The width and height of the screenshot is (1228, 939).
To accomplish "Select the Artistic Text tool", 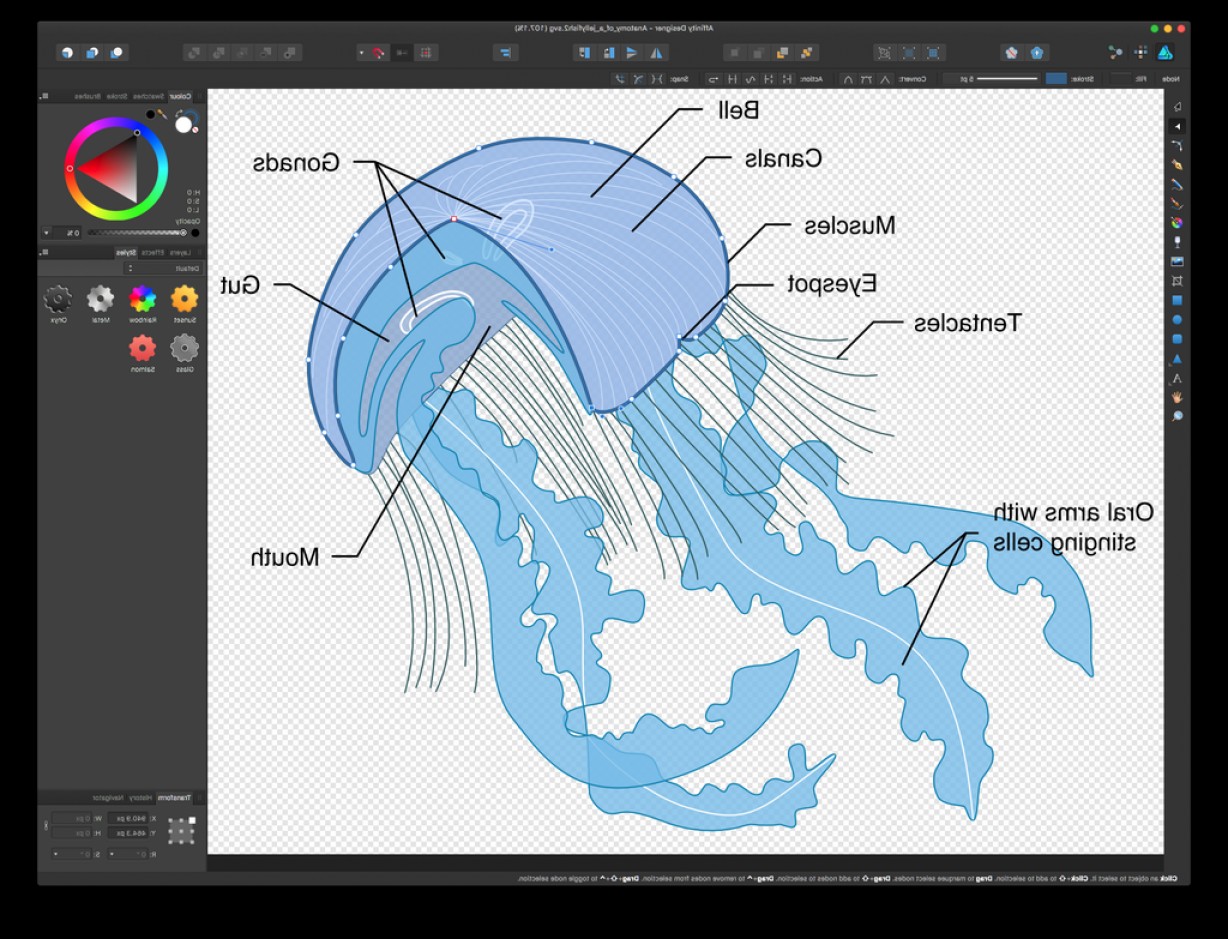I will 1177,378.
